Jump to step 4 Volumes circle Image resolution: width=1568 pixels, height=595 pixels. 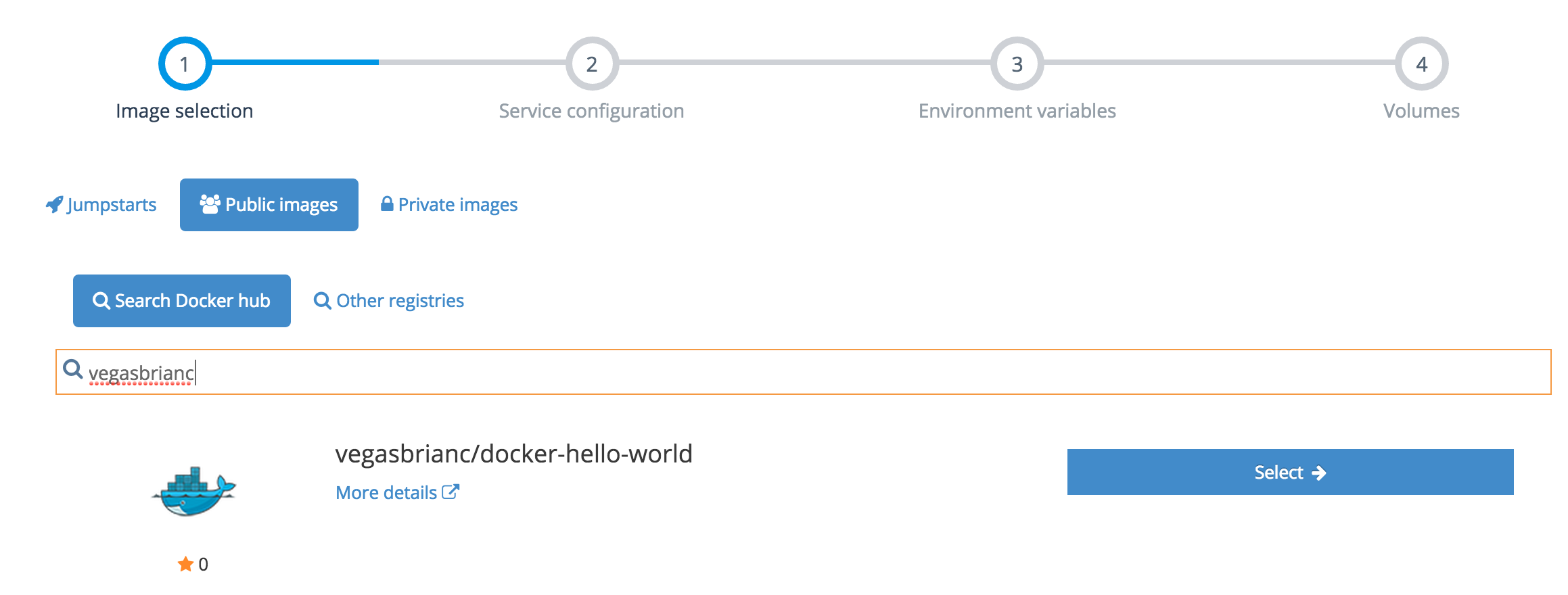point(1421,64)
